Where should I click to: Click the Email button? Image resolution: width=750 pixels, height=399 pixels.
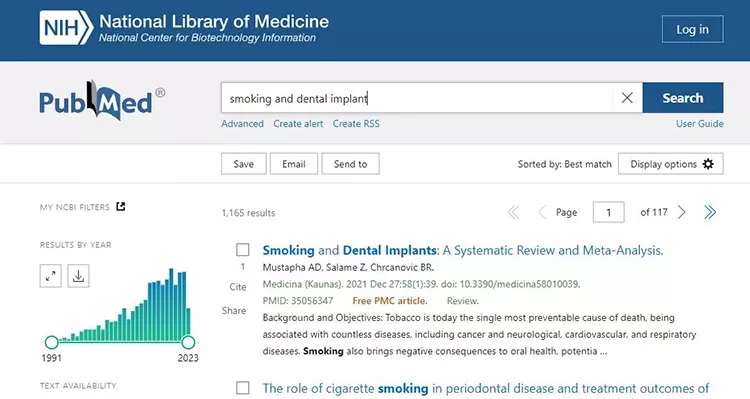pyautogui.click(x=294, y=164)
